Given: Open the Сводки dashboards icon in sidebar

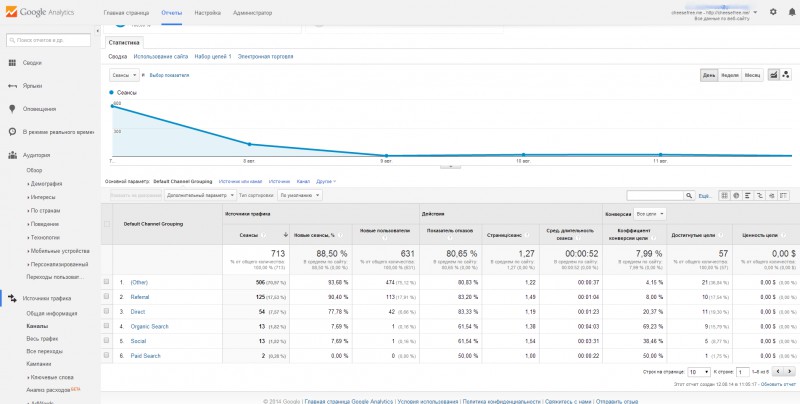Looking at the screenshot, I should pos(12,63).
